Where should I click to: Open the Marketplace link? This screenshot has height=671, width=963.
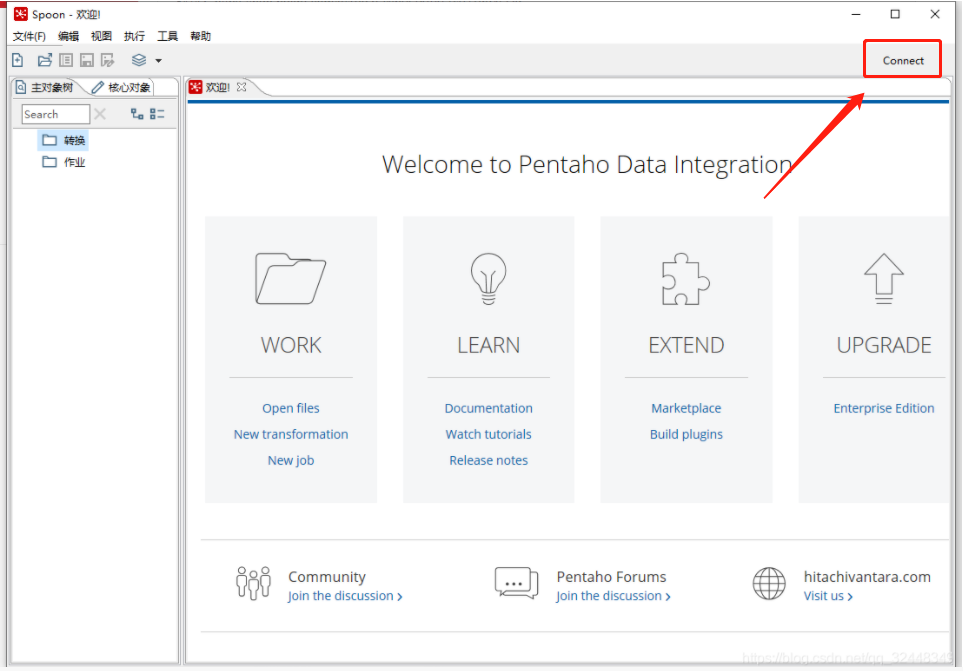(x=686, y=408)
